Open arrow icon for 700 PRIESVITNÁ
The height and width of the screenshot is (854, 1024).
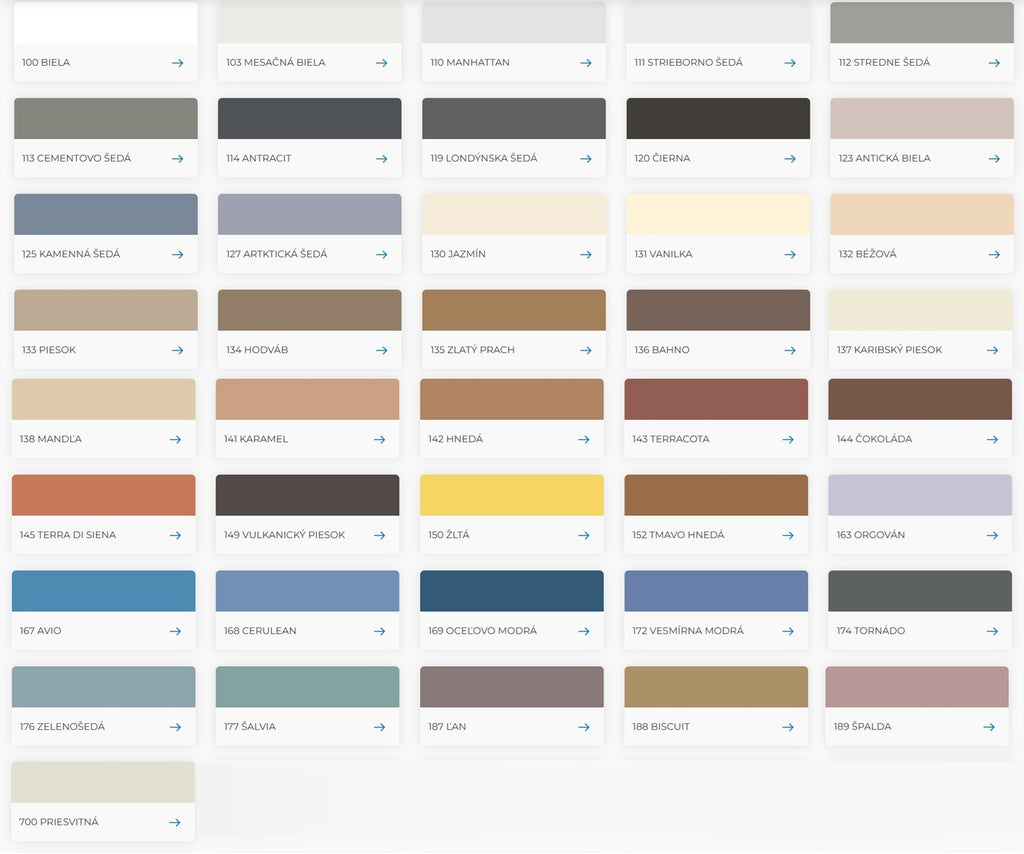[174, 823]
